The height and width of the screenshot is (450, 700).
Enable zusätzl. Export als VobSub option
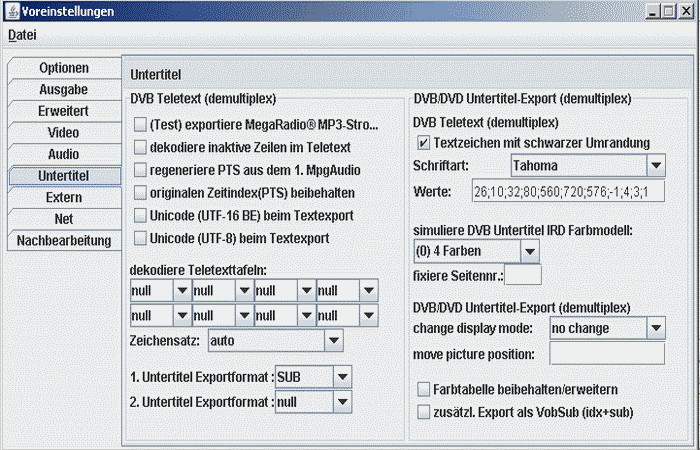[x=423, y=411]
